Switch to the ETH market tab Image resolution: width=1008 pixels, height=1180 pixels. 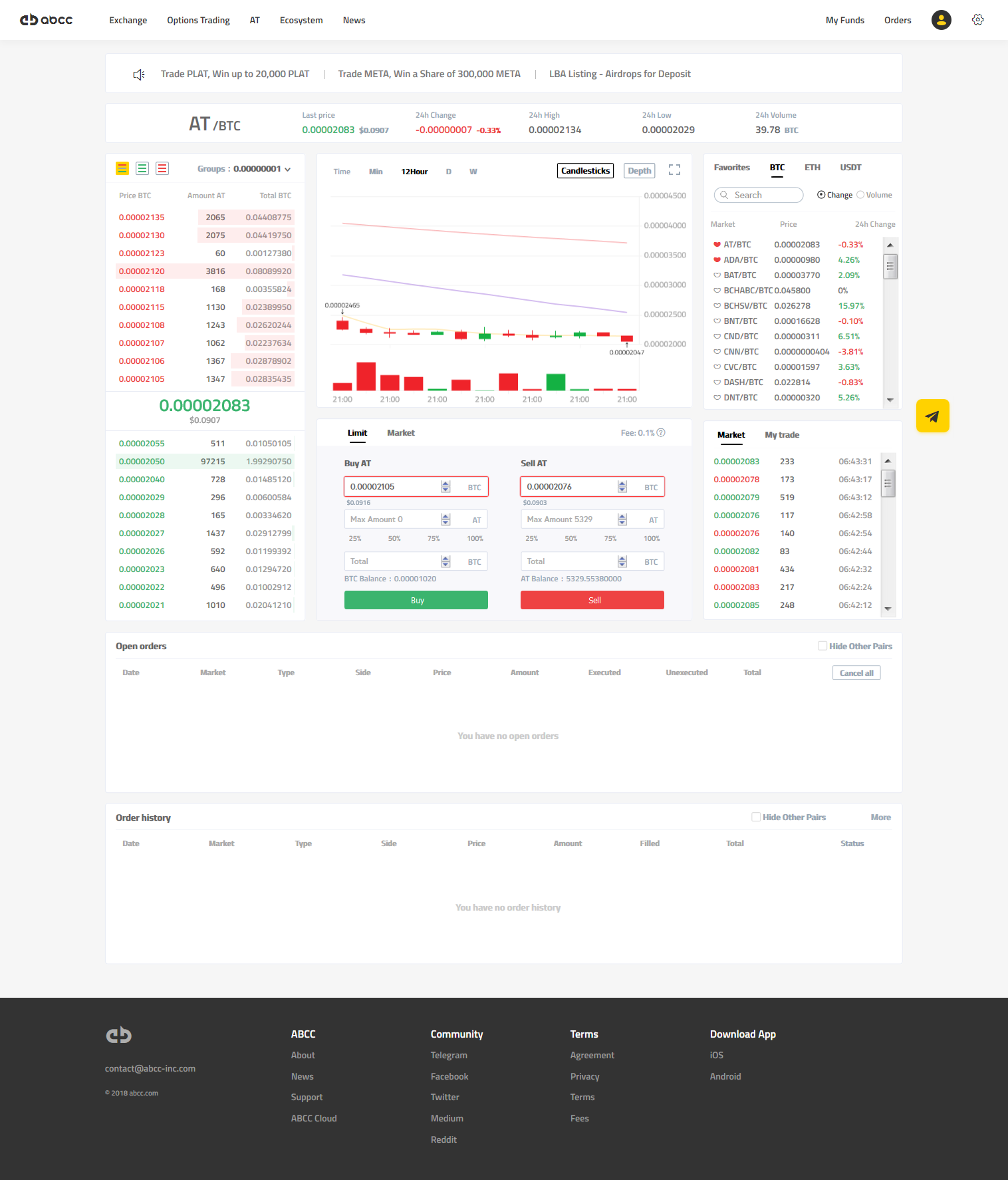click(813, 168)
